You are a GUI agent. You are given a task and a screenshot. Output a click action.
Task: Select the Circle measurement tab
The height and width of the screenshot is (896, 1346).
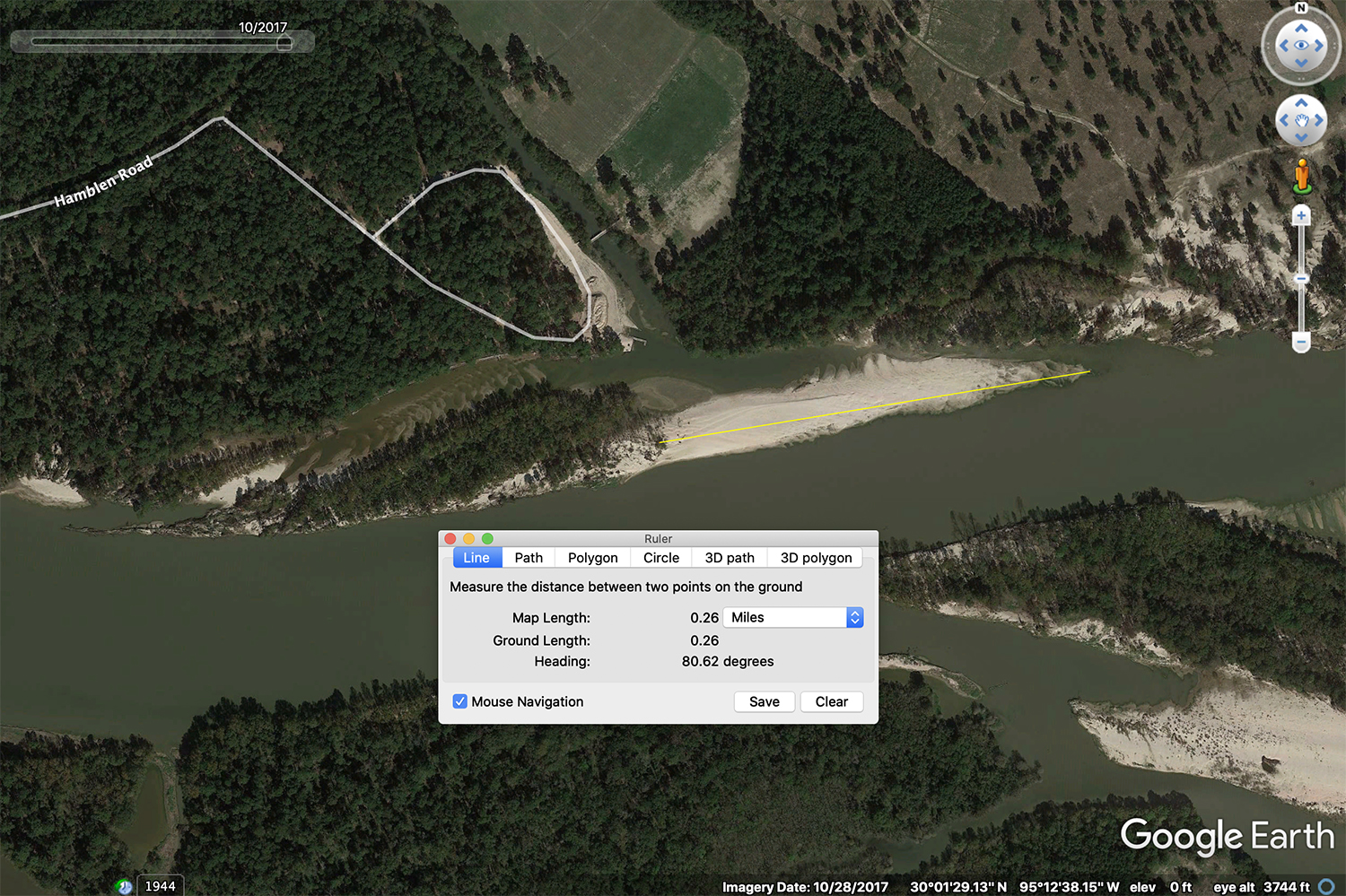click(661, 558)
